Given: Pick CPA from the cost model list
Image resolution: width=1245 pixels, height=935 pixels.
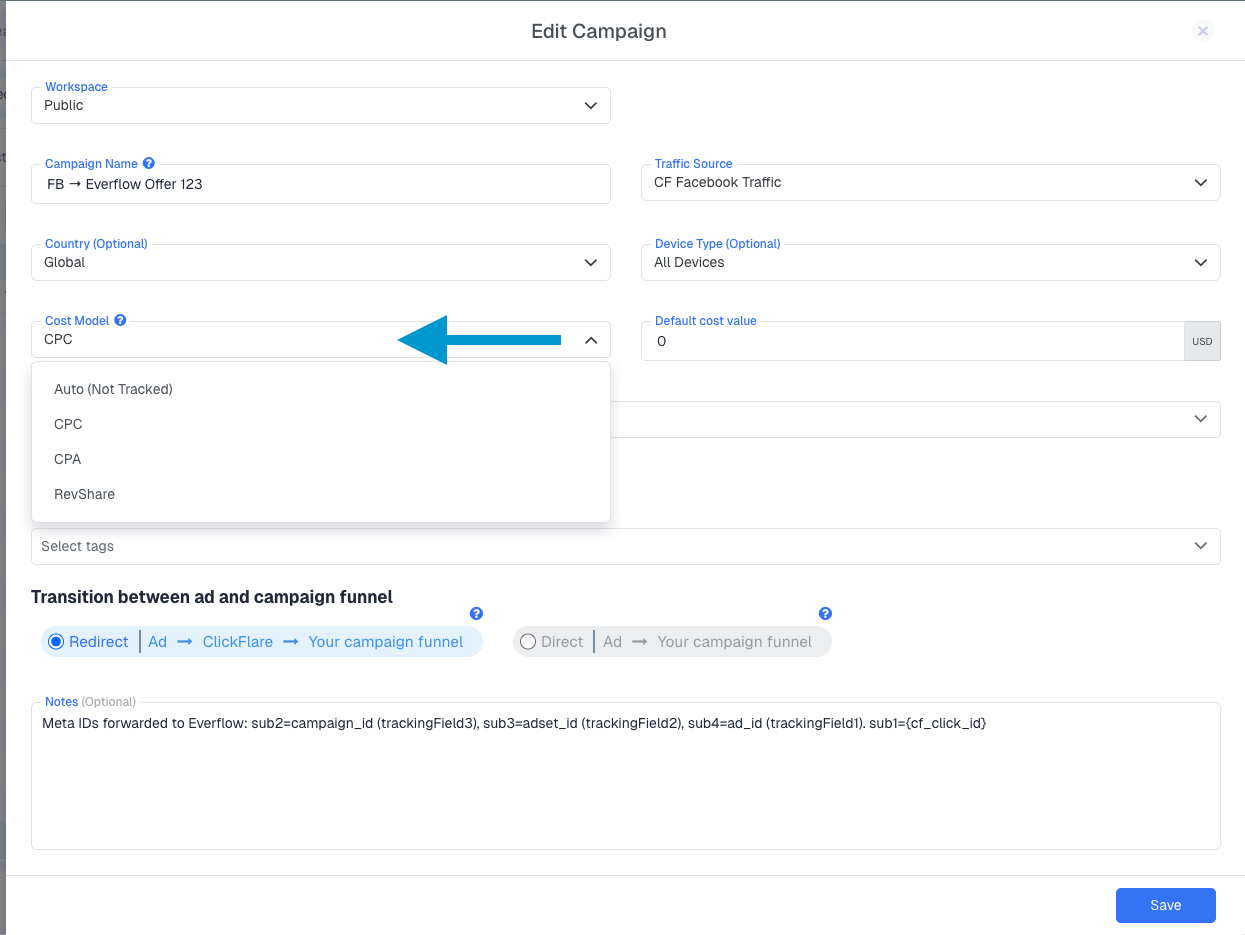Looking at the screenshot, I should tap(68, 459).
